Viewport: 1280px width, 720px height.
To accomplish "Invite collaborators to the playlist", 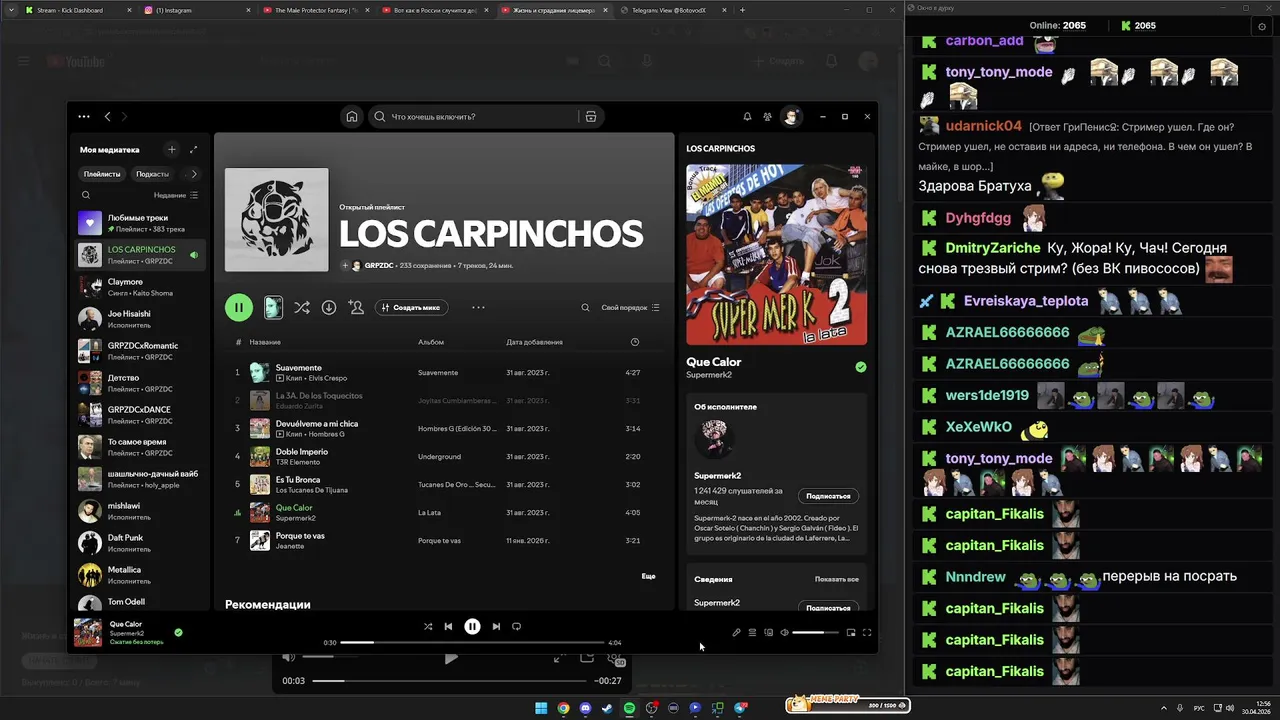I will pos(356,308).
